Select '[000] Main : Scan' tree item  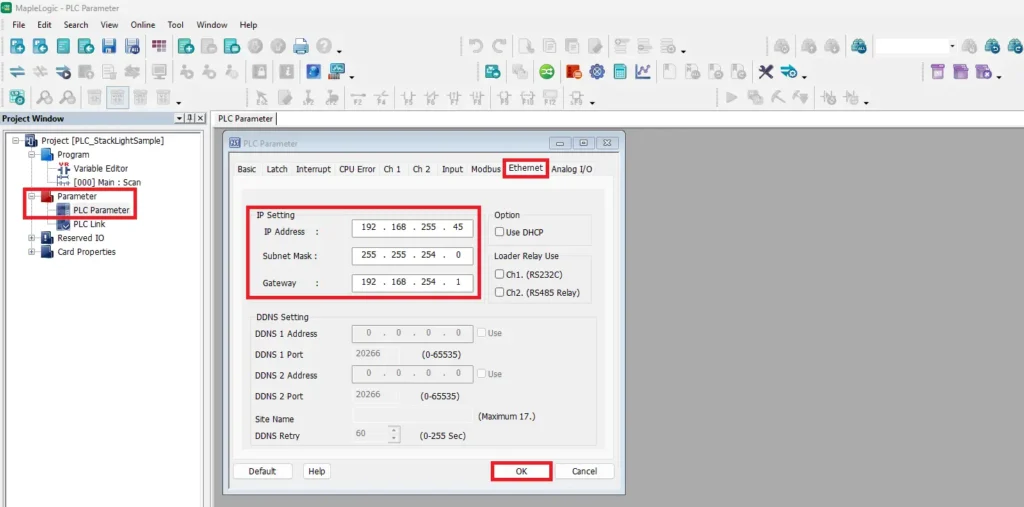[107, 182]
